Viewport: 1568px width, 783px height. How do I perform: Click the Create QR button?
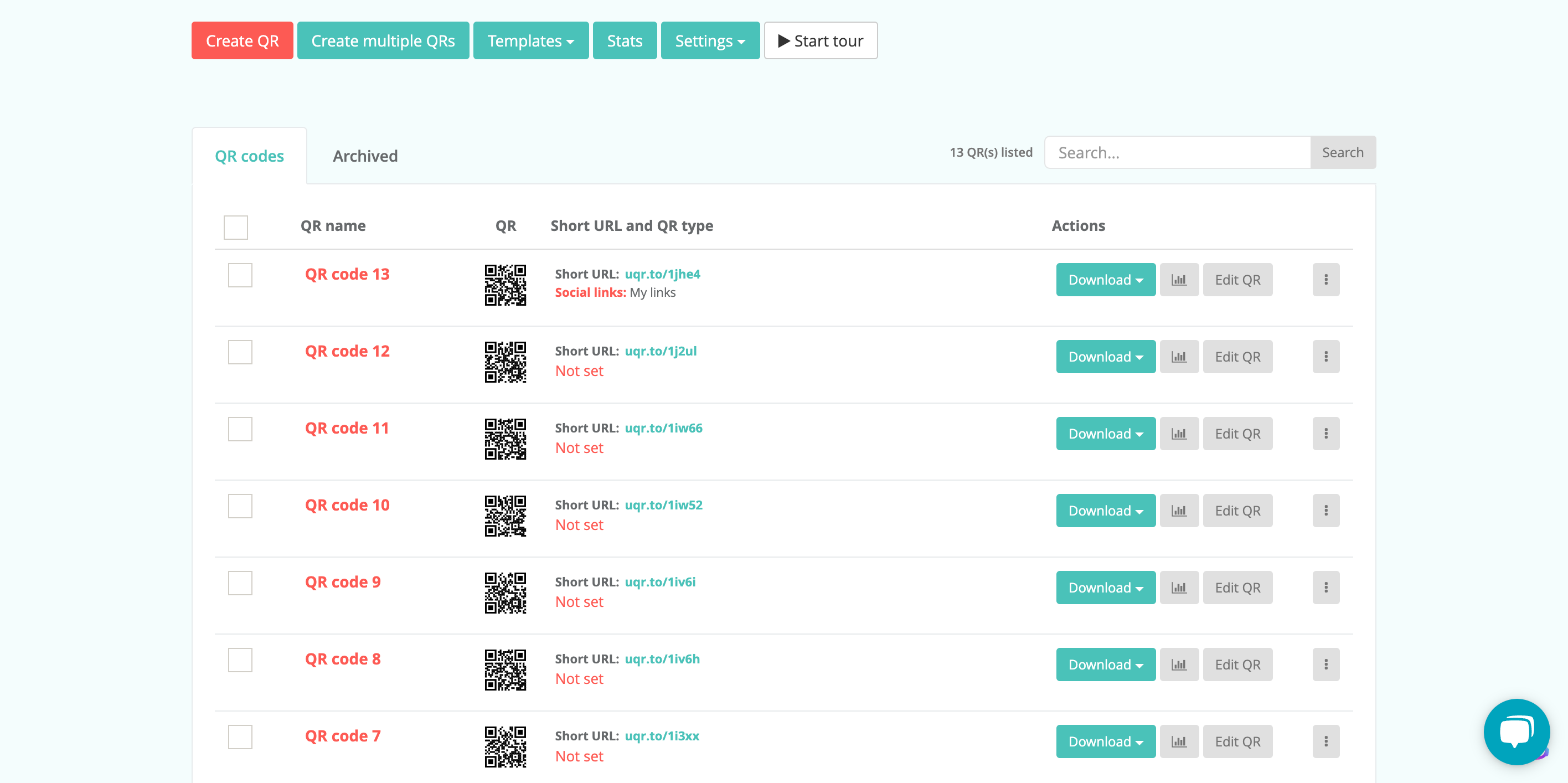241,40
